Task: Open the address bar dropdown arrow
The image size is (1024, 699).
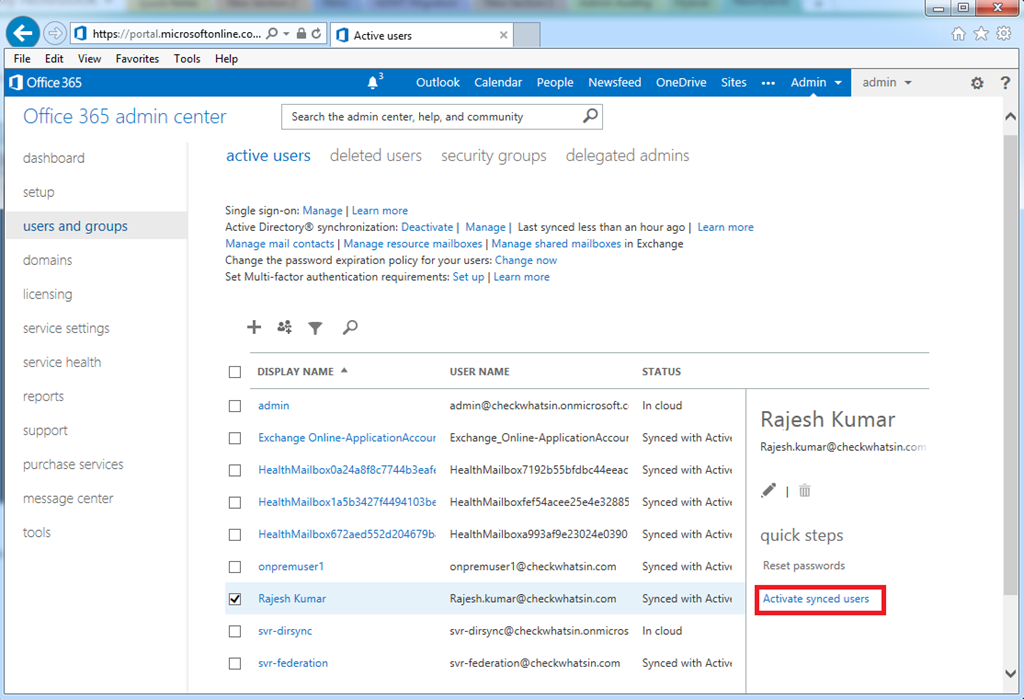Action: [286, 33]
